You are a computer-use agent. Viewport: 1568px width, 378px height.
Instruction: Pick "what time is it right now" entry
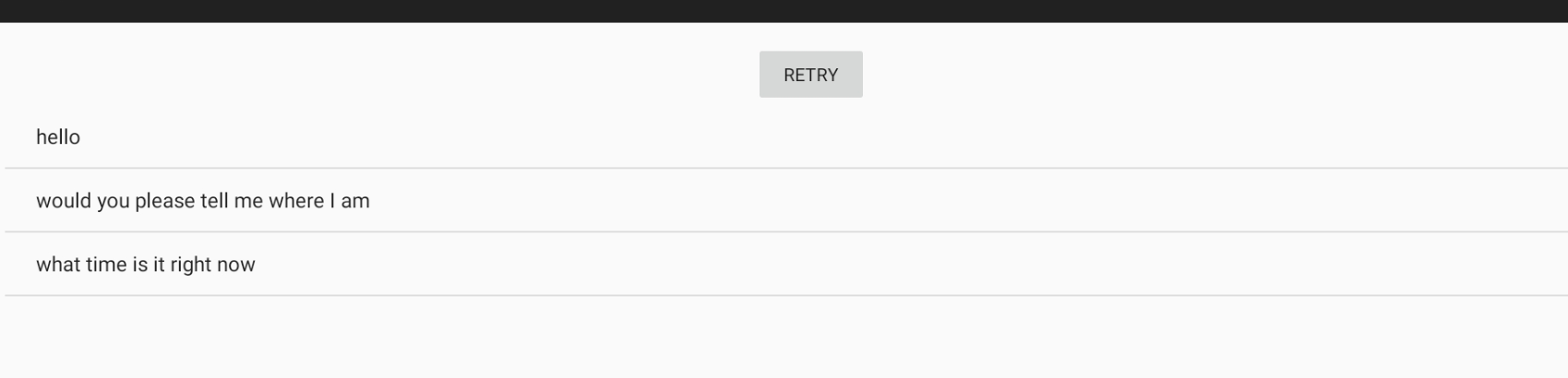coord(786,264)
